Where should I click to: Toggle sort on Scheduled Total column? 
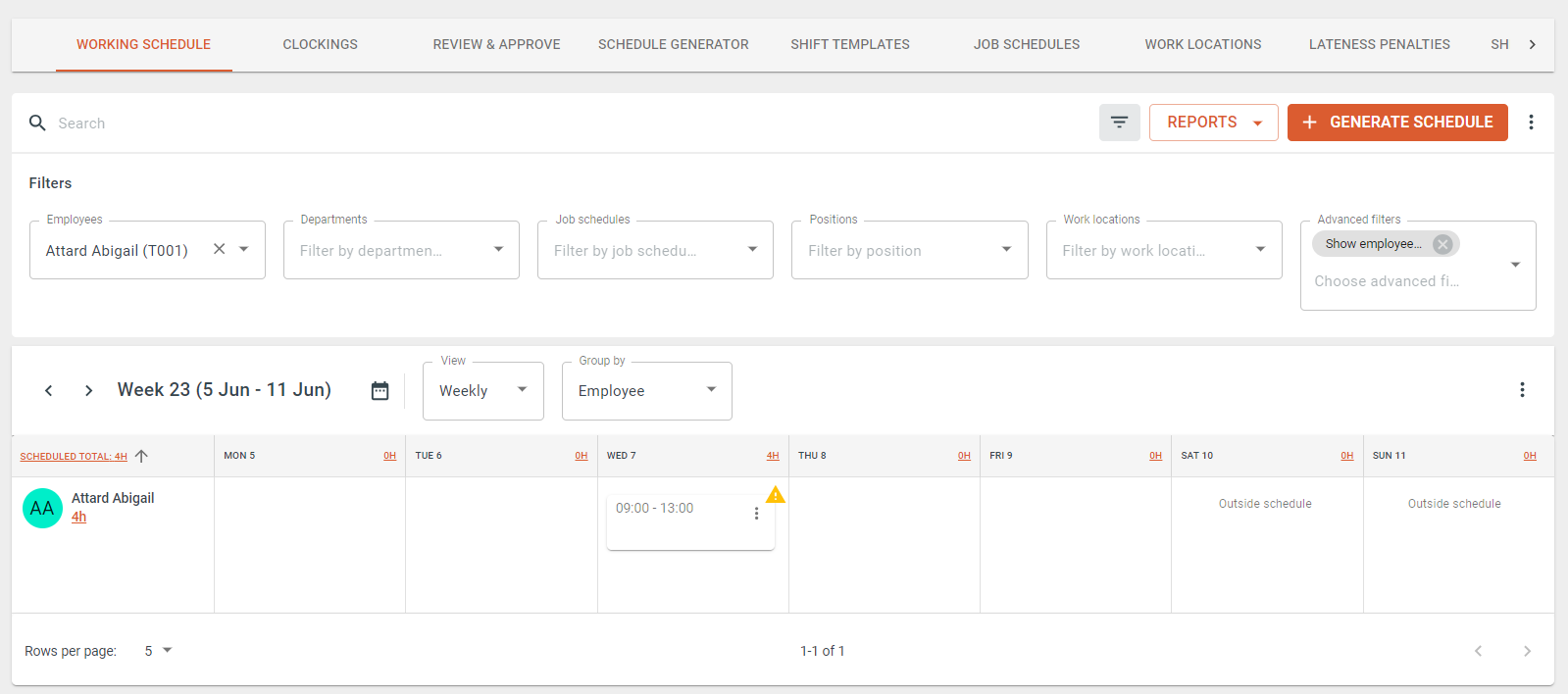(141, 456)
